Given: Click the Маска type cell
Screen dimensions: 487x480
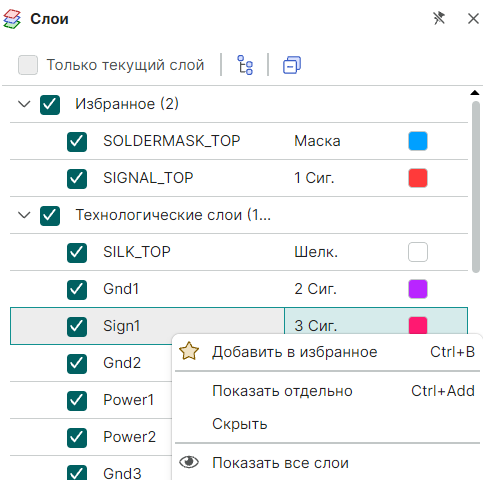Looking at the screenshot, I should pyautogui.click(x=317, y=141).
